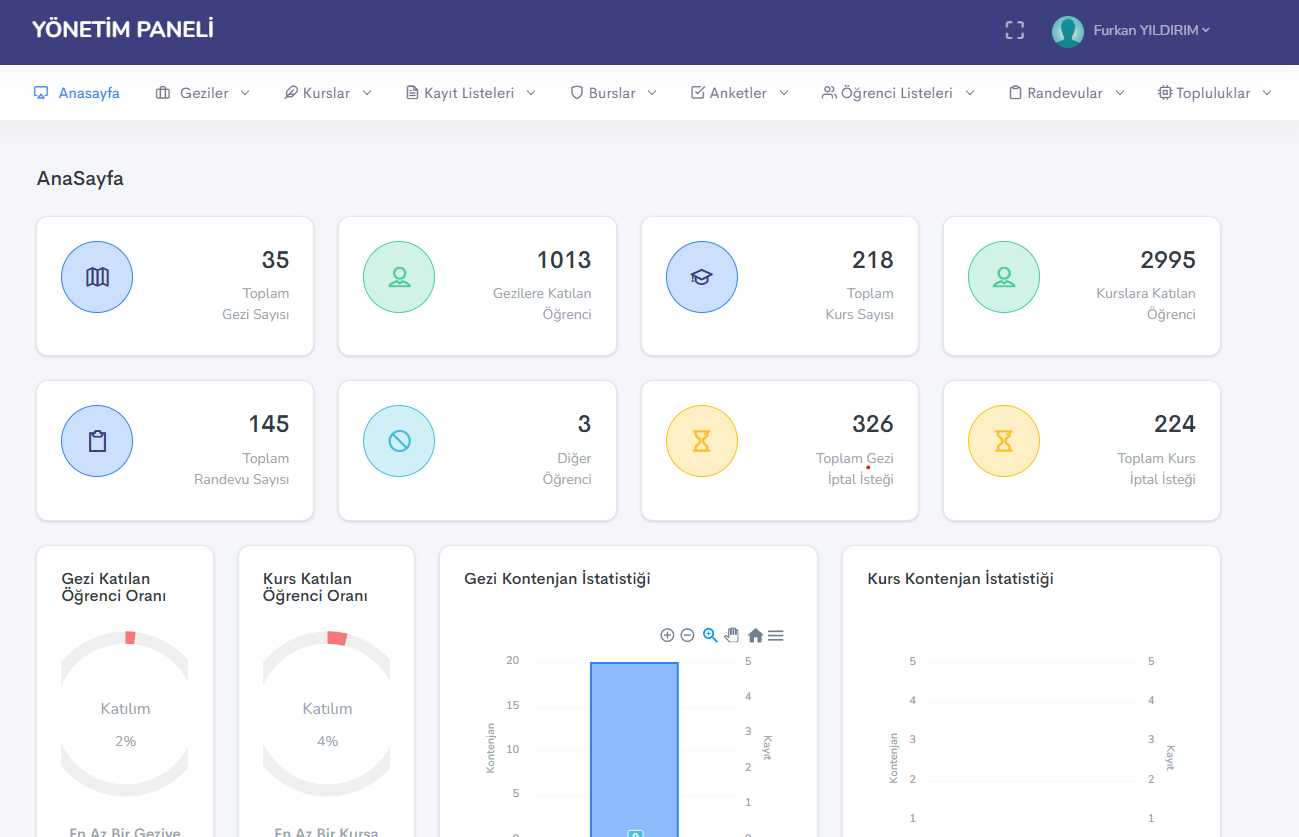The image size is (1299, 837).
Task: Click the YÖNETİM PANELİ title link
Action: (123, 30)
